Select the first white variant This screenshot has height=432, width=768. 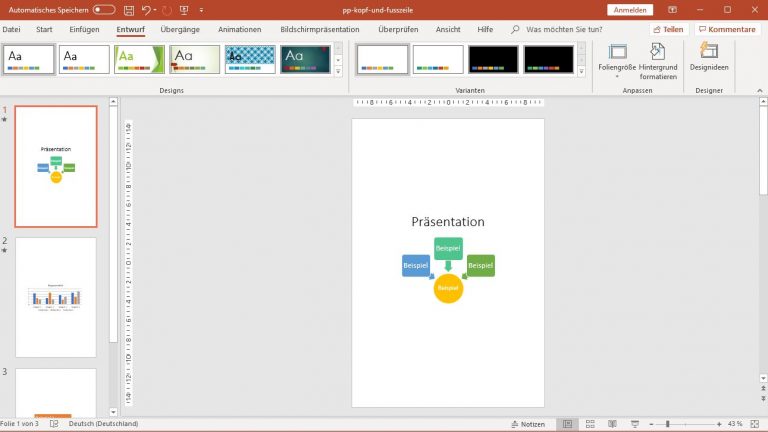[383, 59]
